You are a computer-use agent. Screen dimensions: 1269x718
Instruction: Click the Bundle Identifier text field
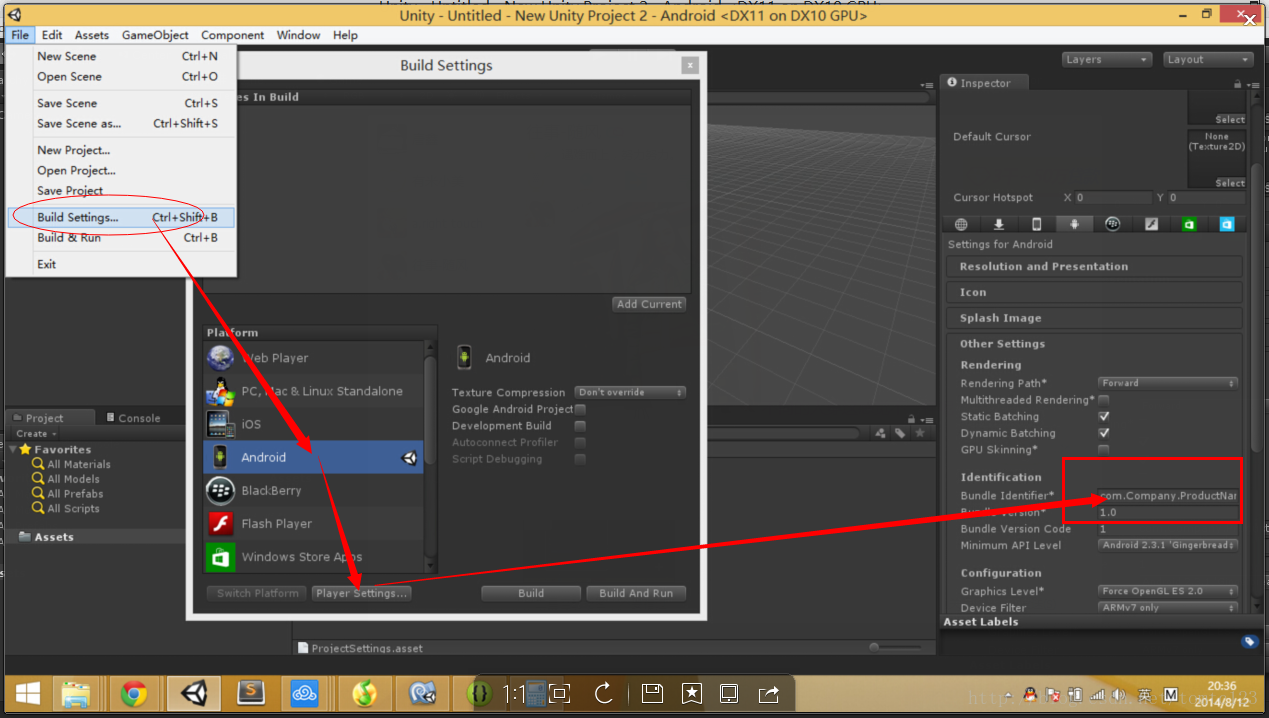1168,495
